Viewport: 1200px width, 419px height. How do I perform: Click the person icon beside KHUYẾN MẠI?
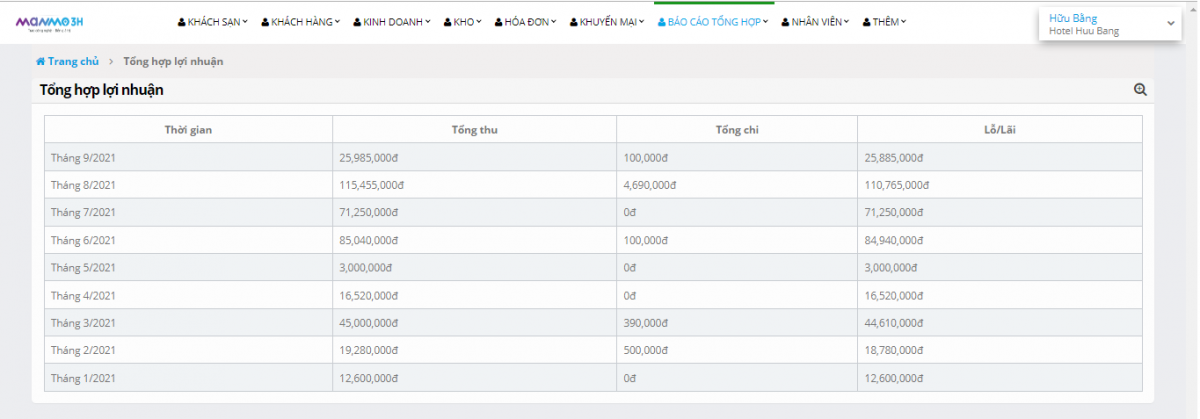pyautogui.click(x=573, y=22)
